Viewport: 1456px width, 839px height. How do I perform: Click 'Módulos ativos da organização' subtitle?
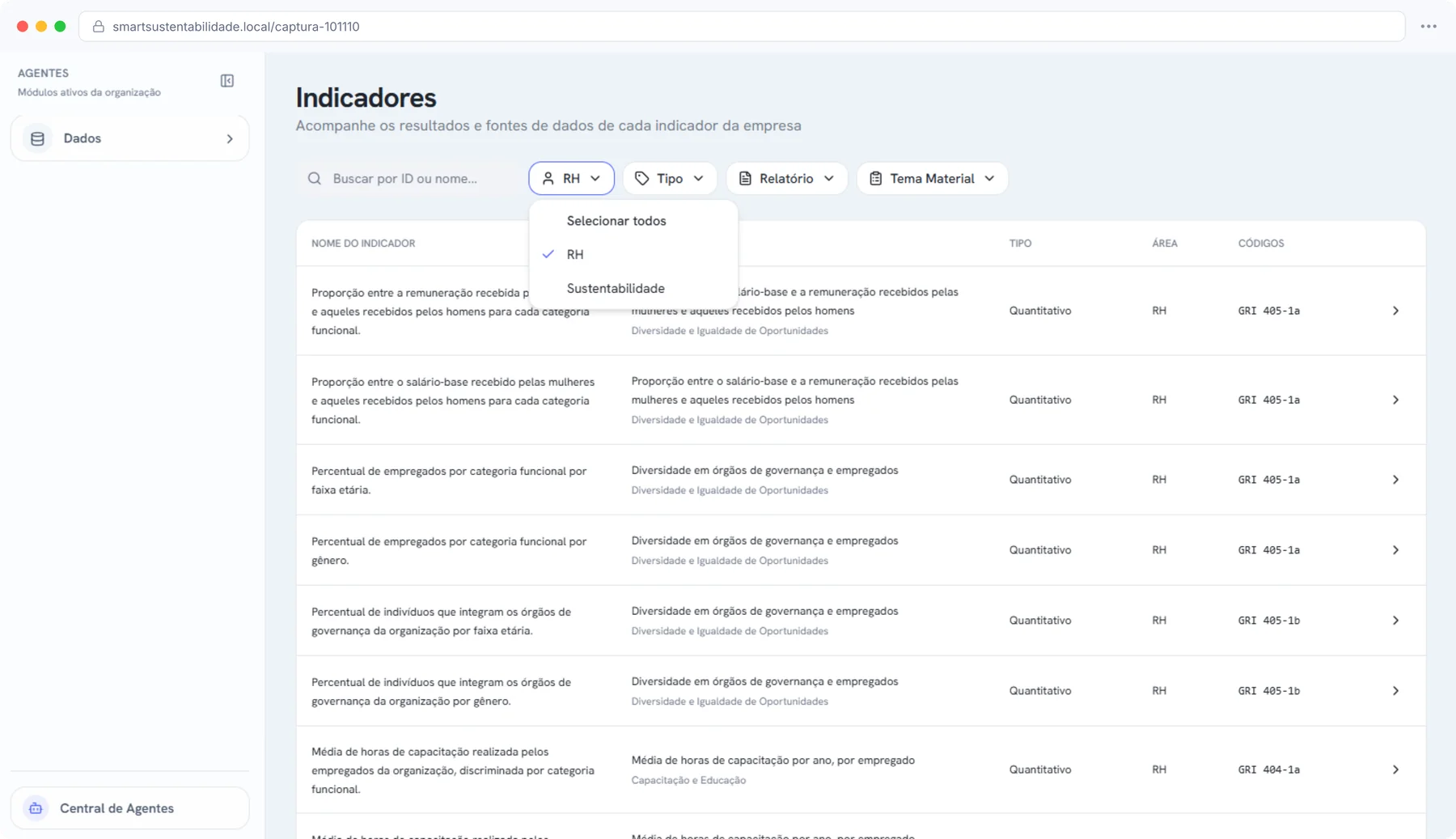89,92
